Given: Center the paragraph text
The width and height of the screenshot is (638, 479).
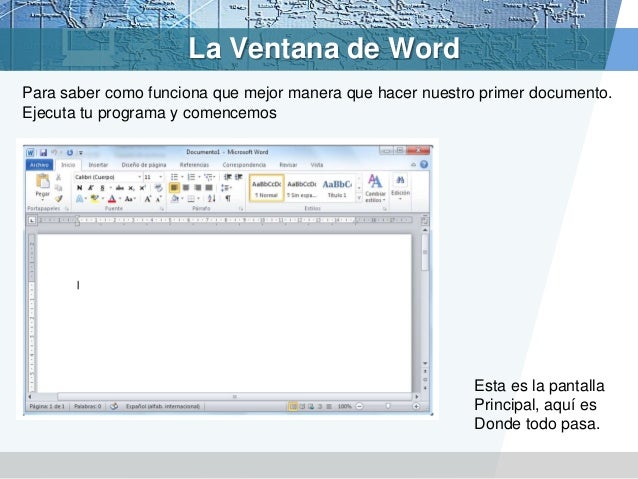Looking at the screenshot, I should tap(186, 188).
